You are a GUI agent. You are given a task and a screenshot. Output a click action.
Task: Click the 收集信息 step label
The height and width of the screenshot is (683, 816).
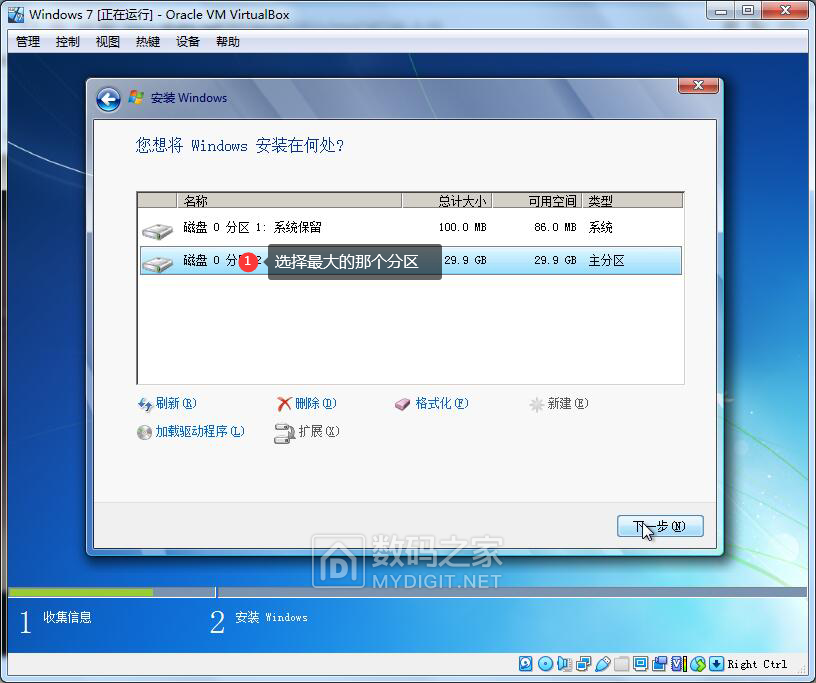pyautogui.click(x=67, y=617)
